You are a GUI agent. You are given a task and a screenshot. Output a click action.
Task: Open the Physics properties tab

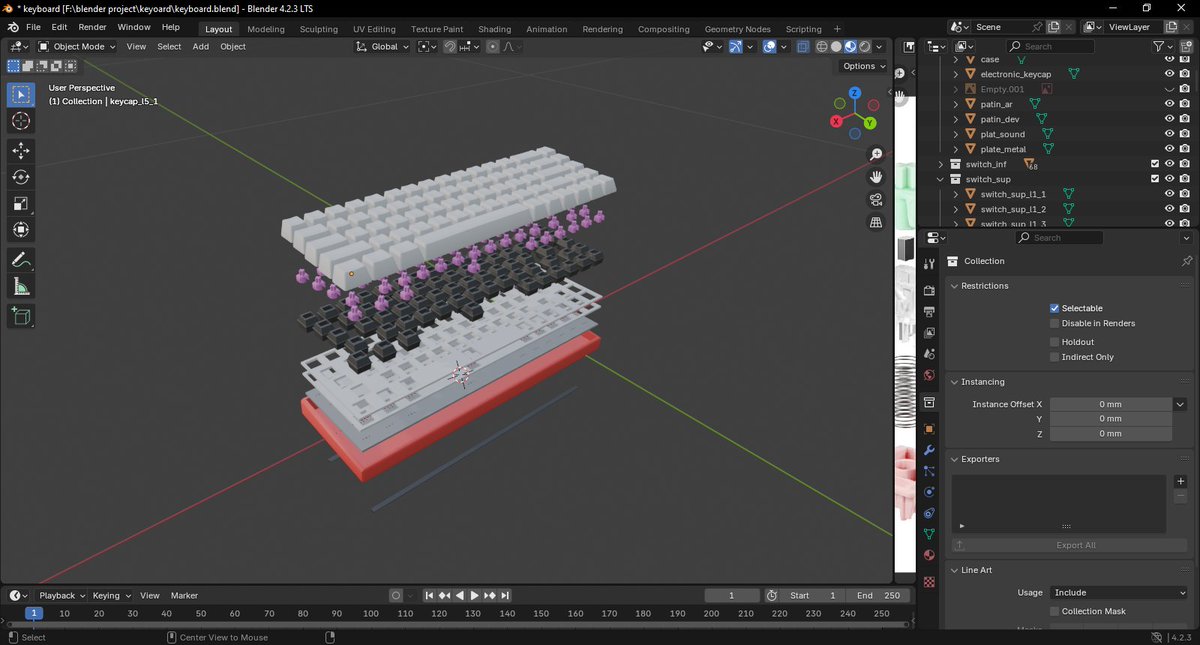(x=929, y=492)
